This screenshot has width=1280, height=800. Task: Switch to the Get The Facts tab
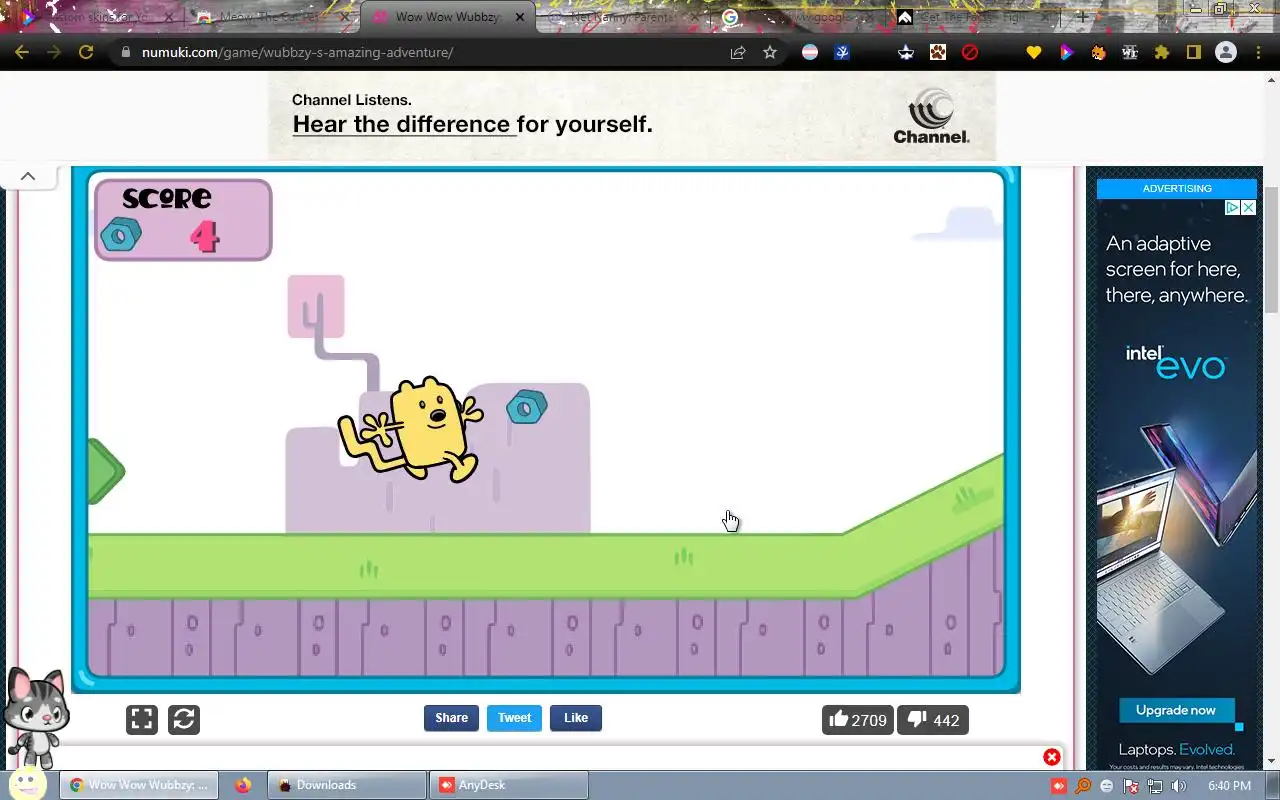975,17
